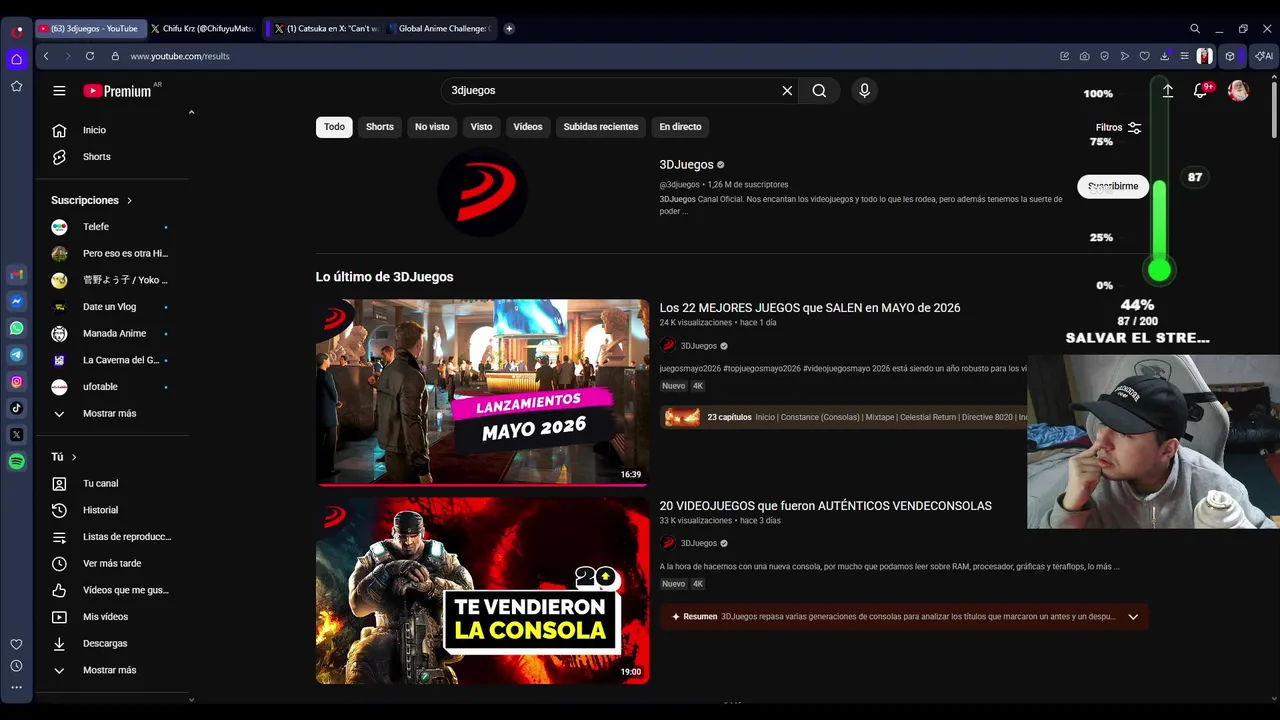Open the Opera menu logo
Viewport: 1280px width, 720px height.
pos(17,31)
